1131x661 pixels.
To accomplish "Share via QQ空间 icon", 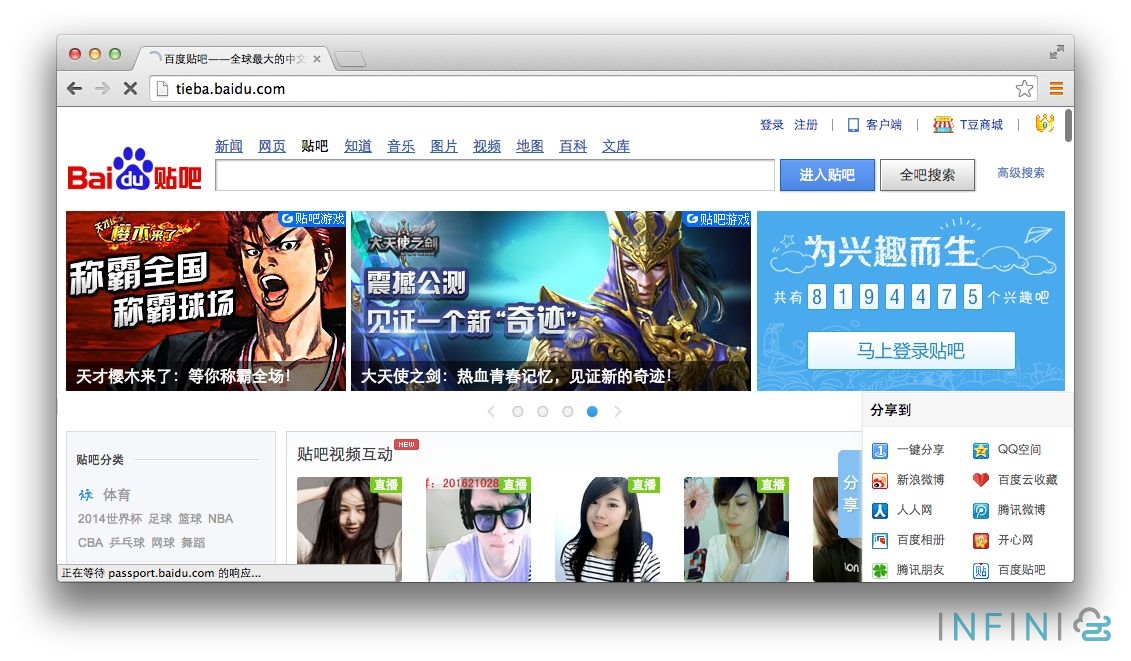I will tap(981, 450).
